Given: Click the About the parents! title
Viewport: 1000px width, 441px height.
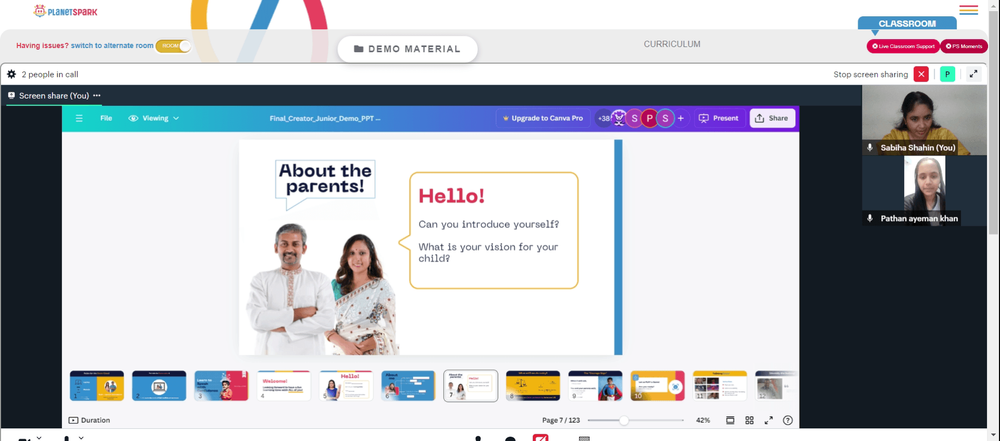Looking at the screenshot, I should click(x=325, y=178).
